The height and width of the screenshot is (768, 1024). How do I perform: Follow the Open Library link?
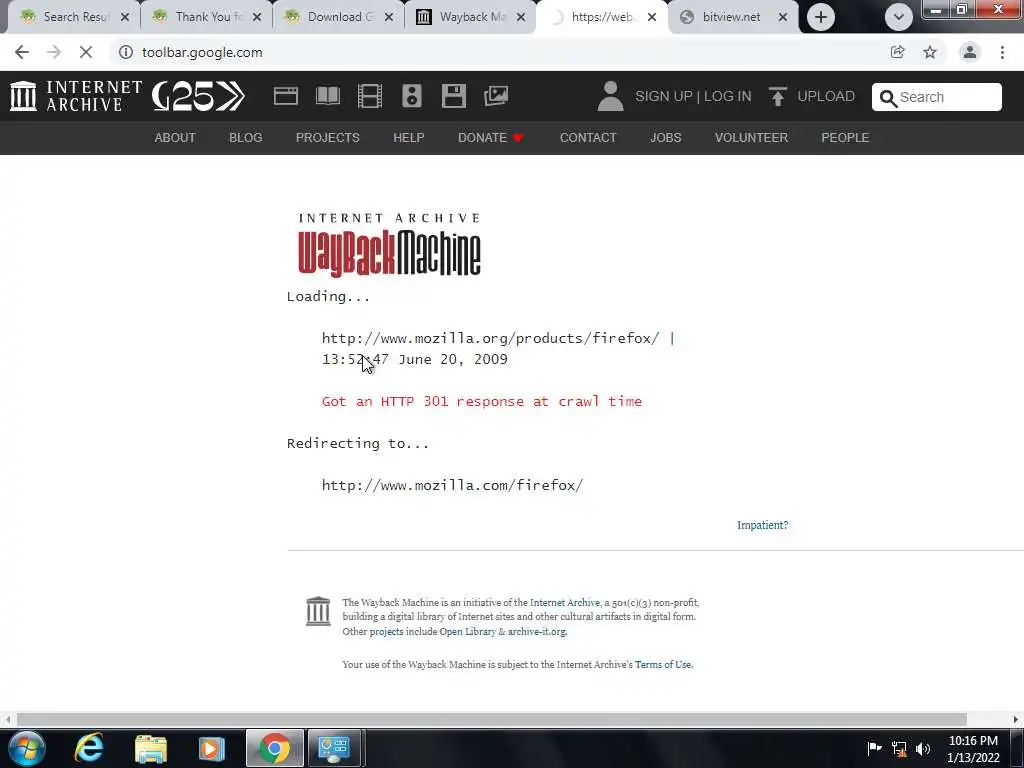(x=468, y=632)
